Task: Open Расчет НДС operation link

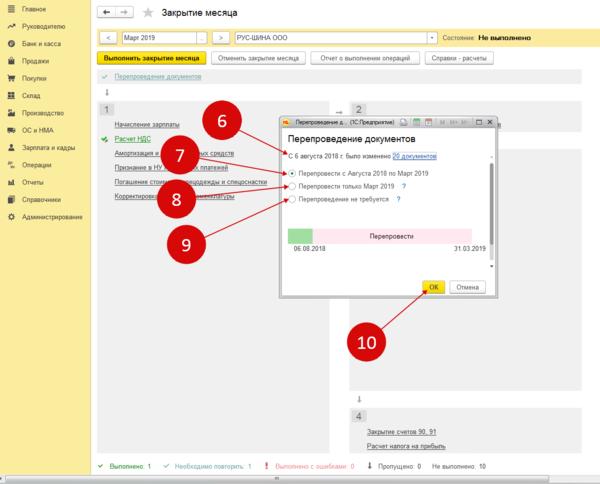Action: click(132, 139)
